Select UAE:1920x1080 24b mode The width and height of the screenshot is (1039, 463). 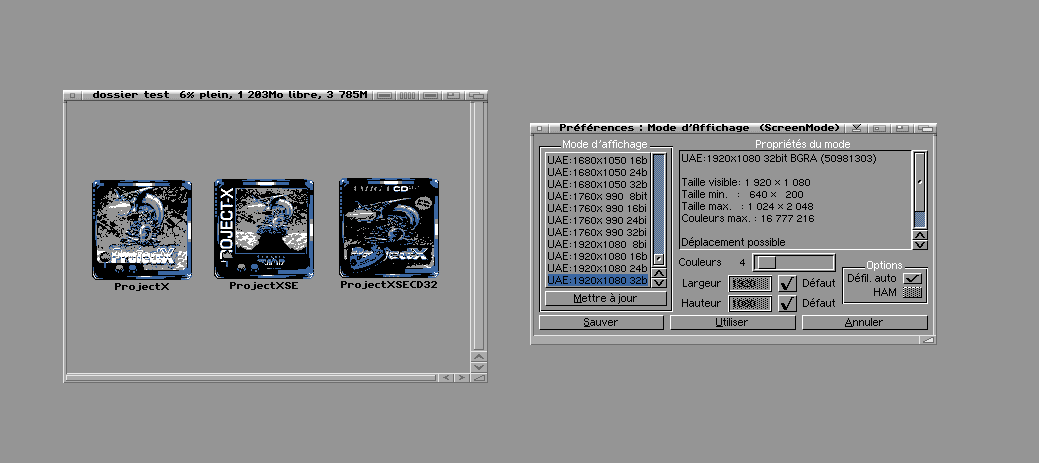[x=597, y=268]
